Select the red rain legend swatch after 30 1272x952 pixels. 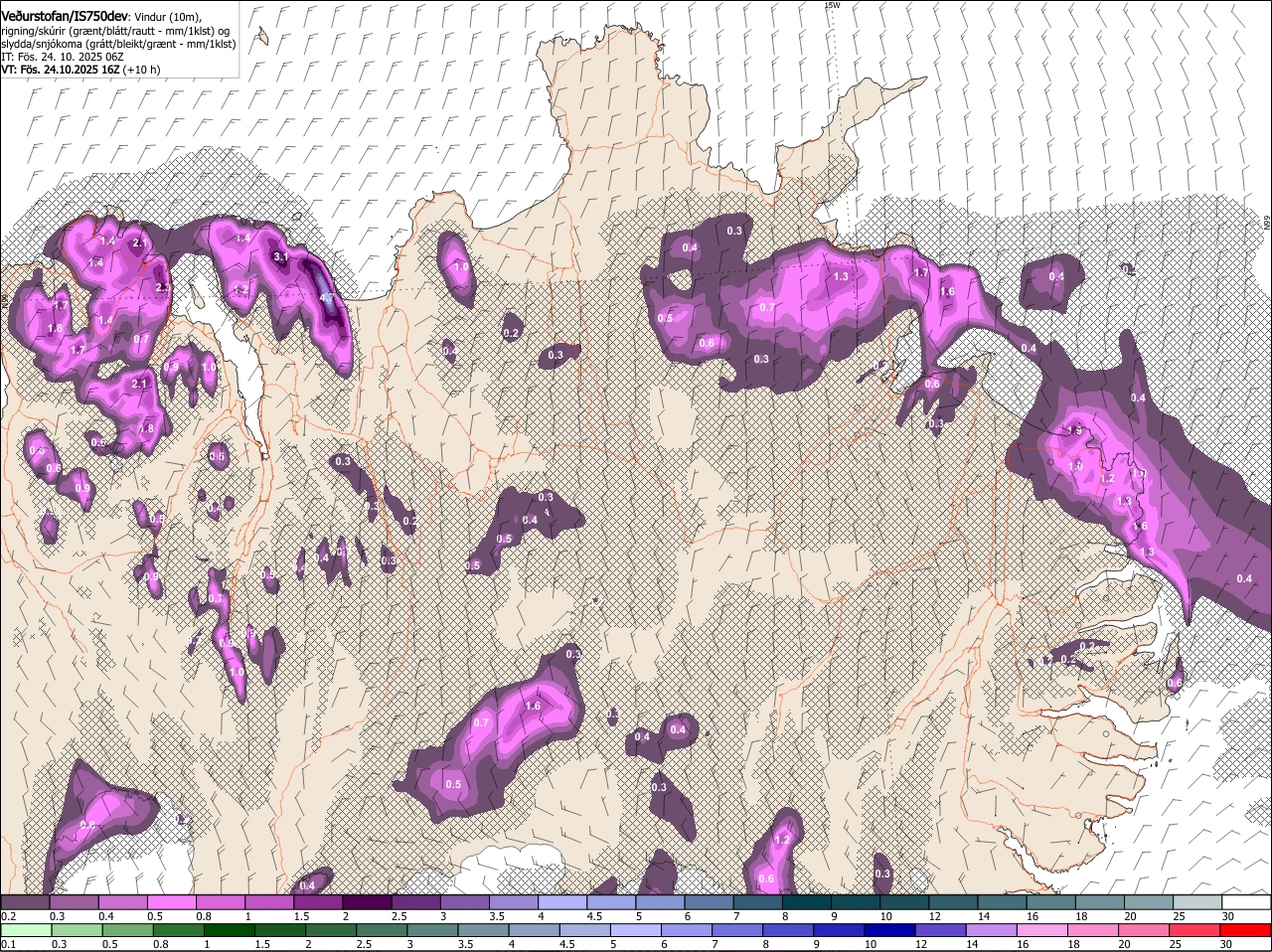tap(1247, 929)
